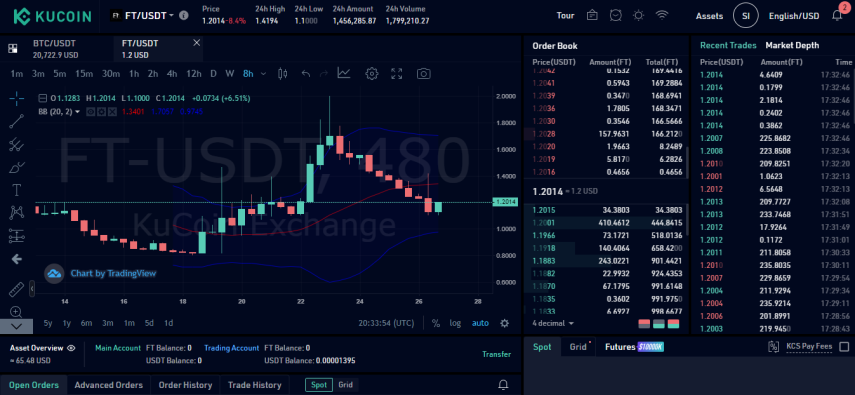
Task: Select the prediction and measurement tool
Action: click(17, 236)
